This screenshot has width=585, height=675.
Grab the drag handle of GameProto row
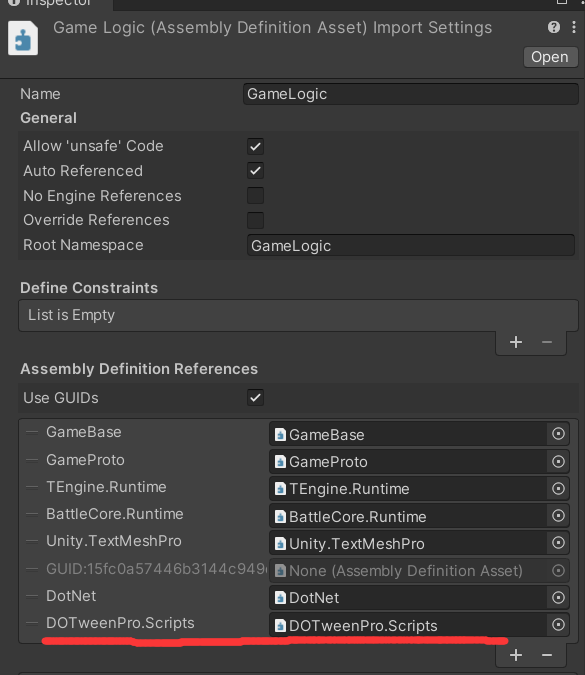pos(32,460)
